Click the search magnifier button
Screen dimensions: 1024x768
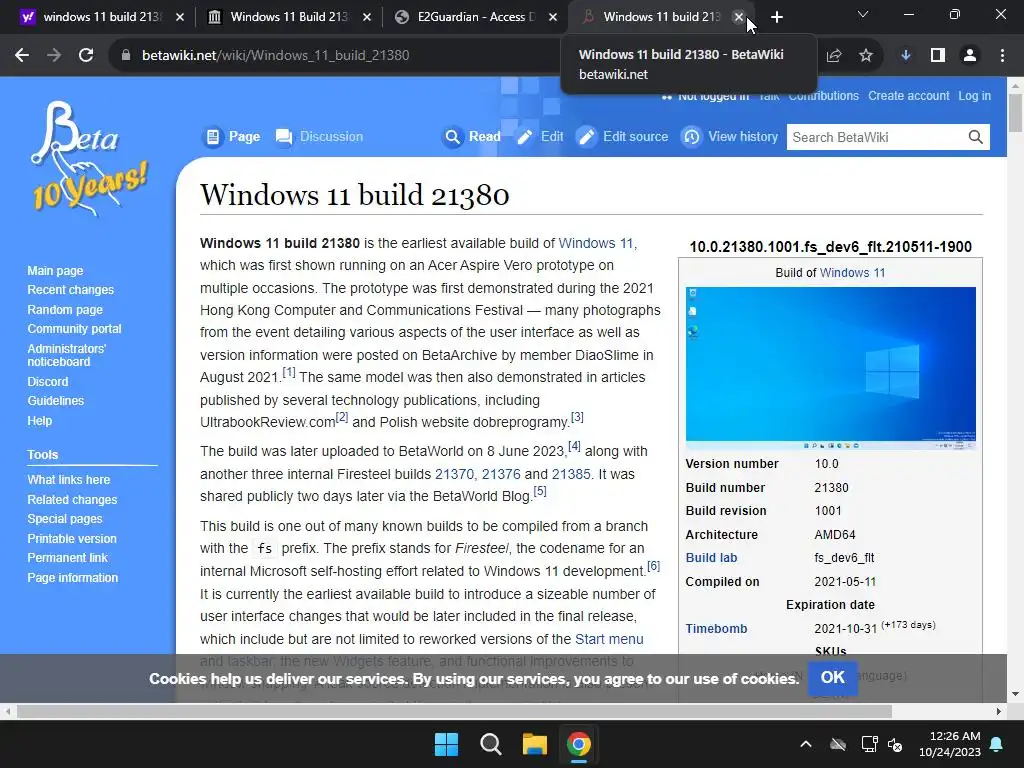pyautogui.click(x=976, y=137)
